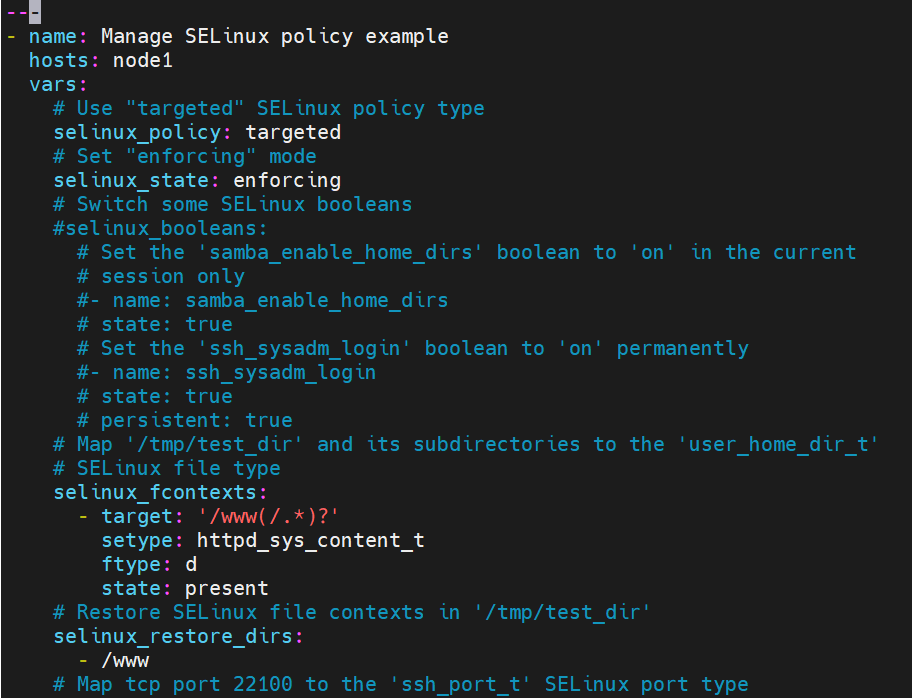Image resolution: width=912 pixels, height=698 pixels.
Task: Click 'selinux_policy' variable name
Action: (137, 133)
